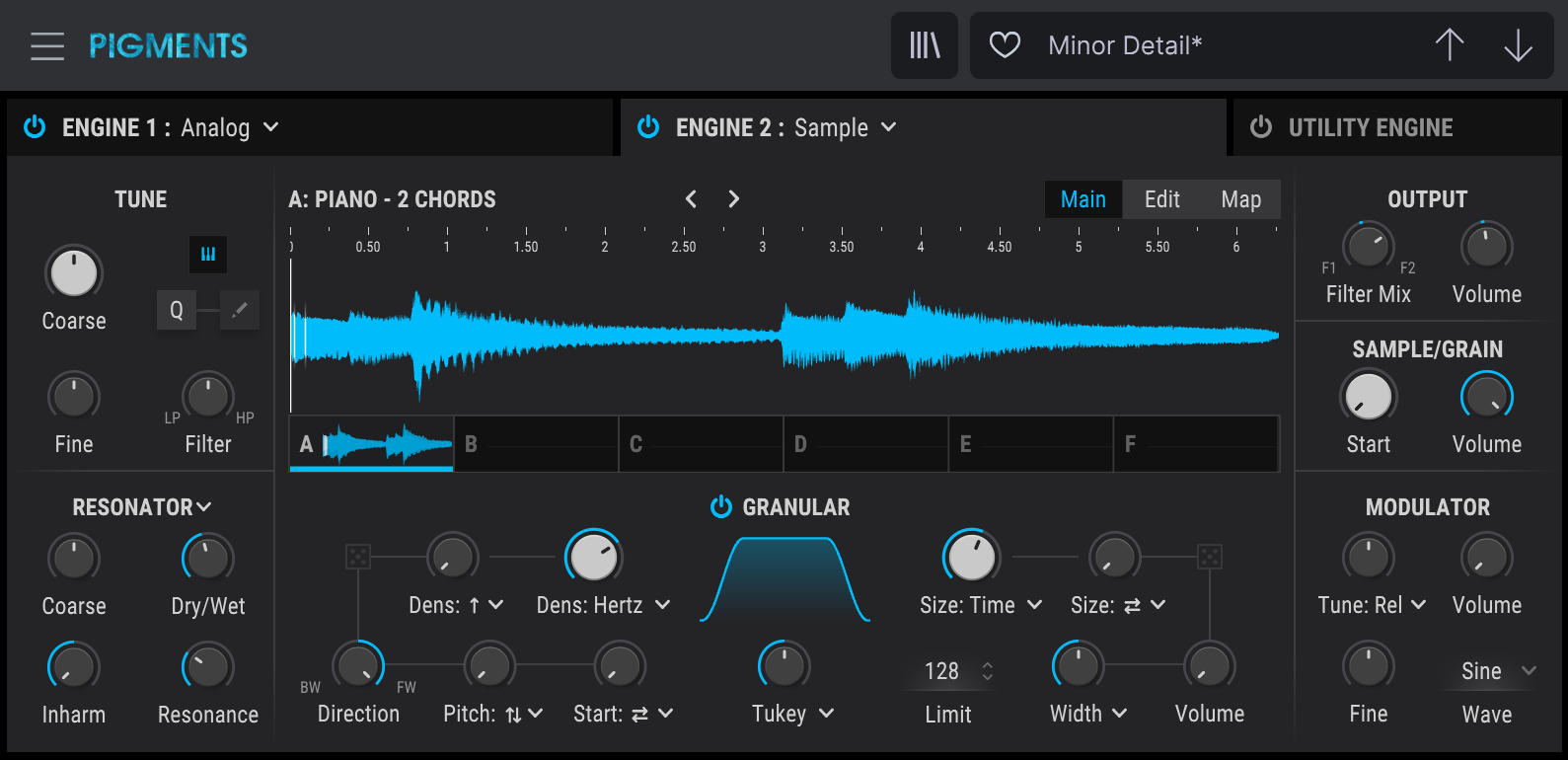The width and height of the screenshot is (1568, 760).
Task: Load next preset with down arrow
Action: pyautogui.click(x=1517, y=45)
